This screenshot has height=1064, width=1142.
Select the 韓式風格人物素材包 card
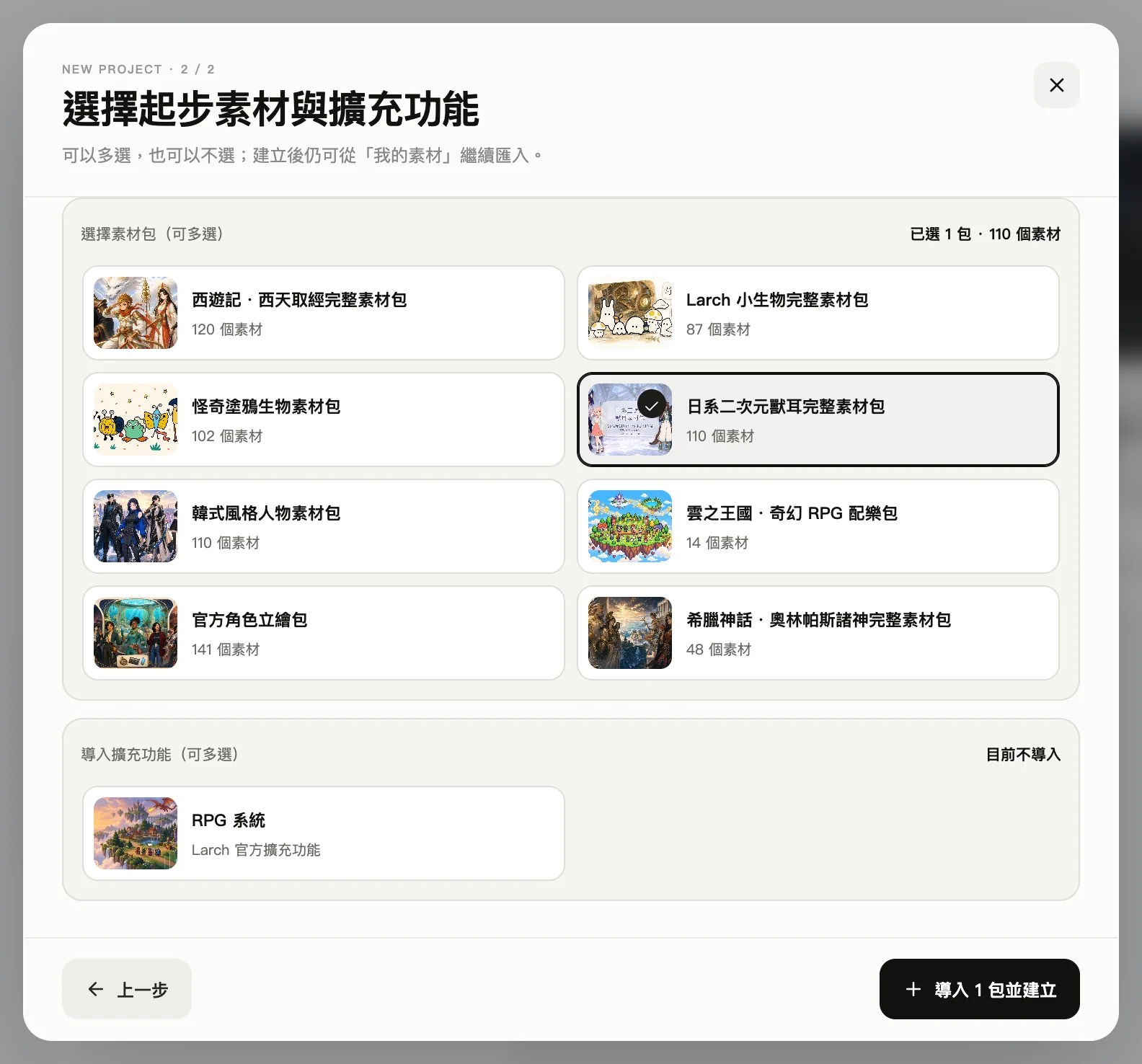[x=324, y=526]
